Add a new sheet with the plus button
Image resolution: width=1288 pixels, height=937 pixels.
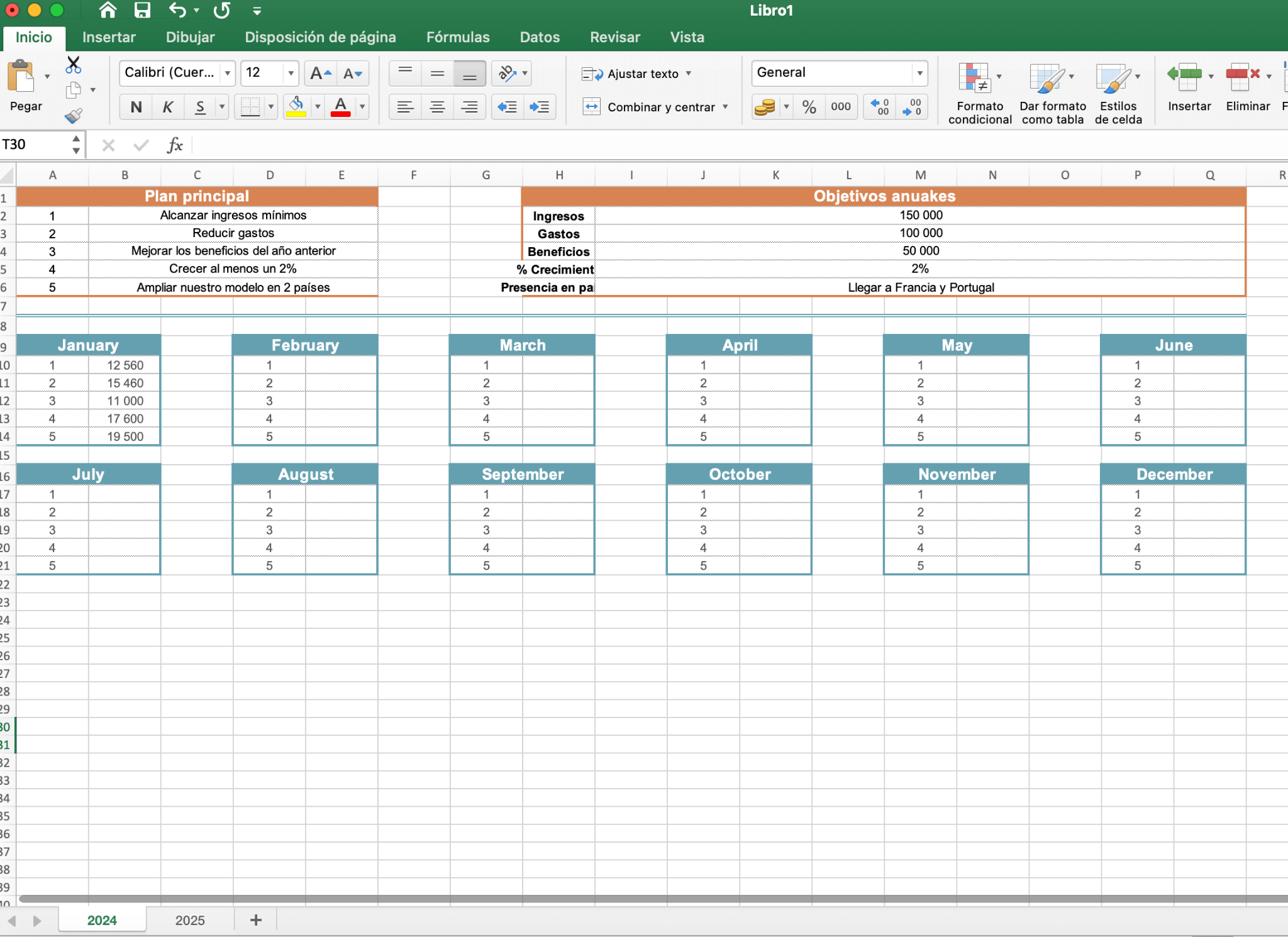[x=255, y=919]
